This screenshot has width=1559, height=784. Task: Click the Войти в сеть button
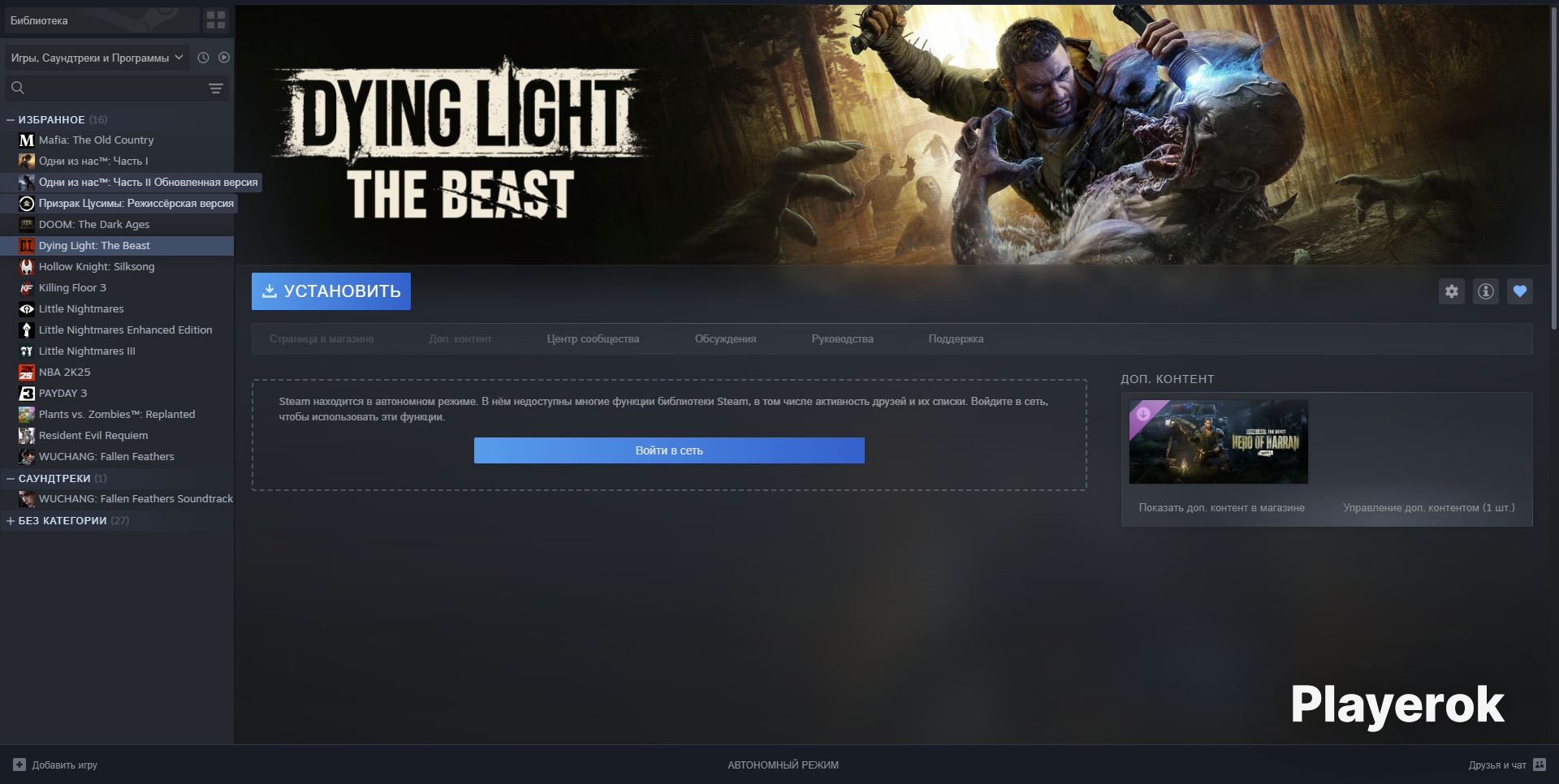(x=669, y=450)
